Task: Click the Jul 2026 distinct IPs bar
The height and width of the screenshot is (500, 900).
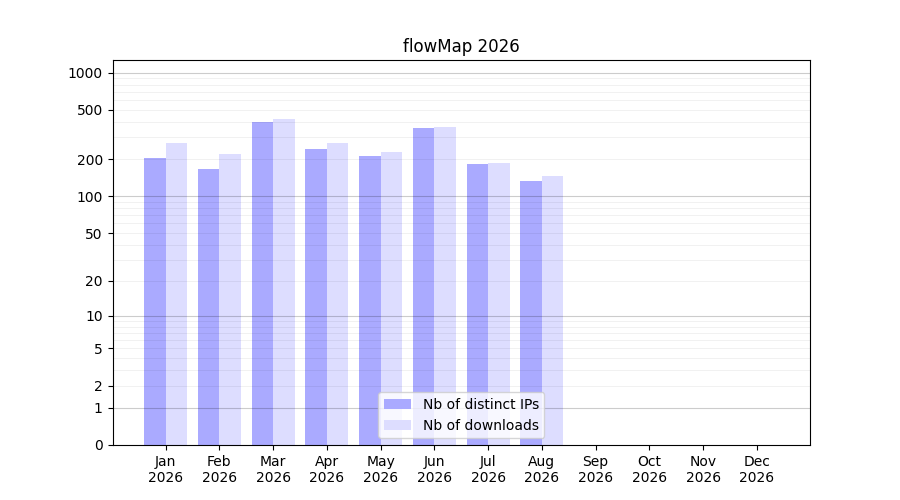Action: [478, 304]
